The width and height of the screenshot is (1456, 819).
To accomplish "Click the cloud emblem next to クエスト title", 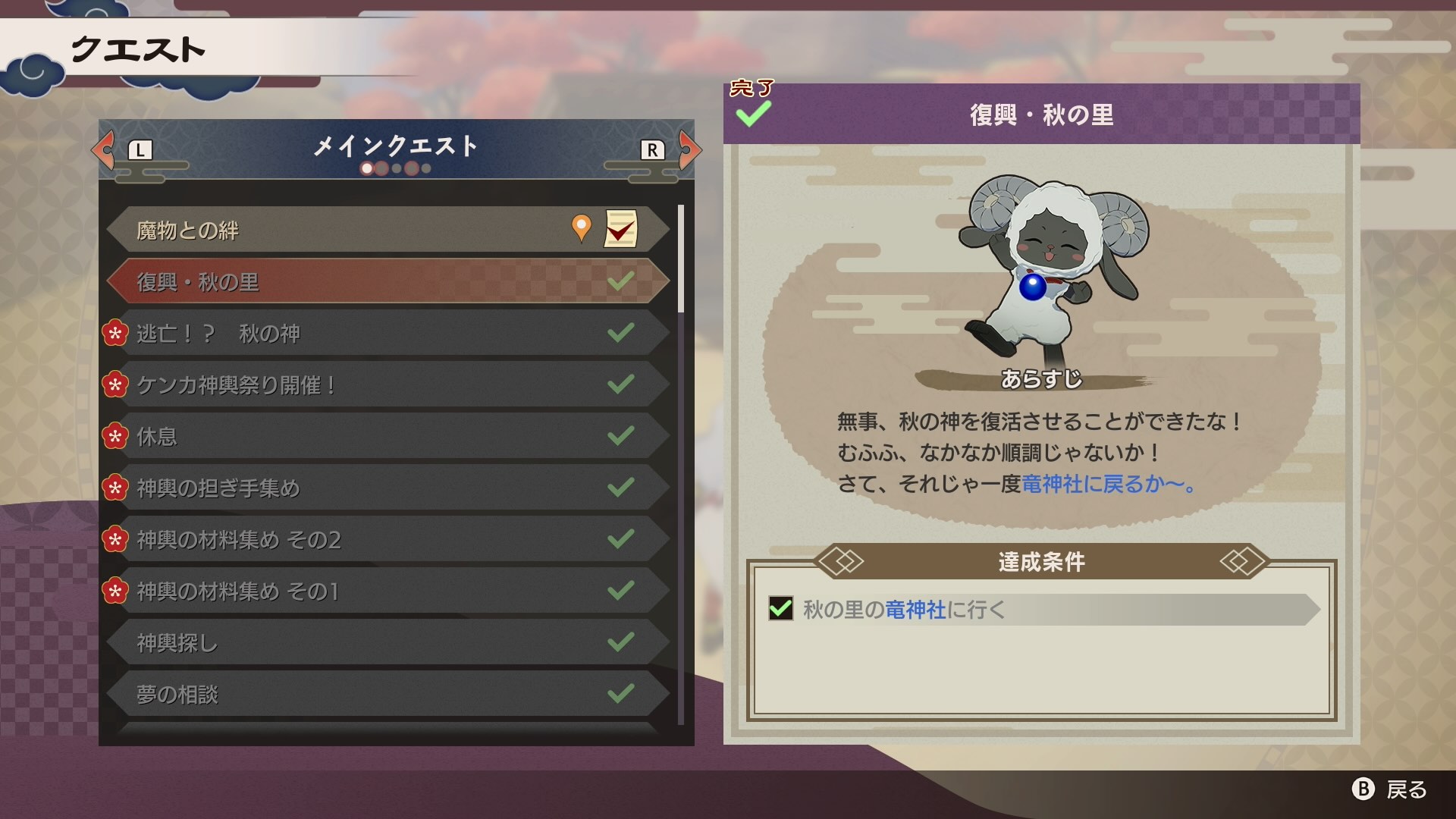I will point(33,73).
